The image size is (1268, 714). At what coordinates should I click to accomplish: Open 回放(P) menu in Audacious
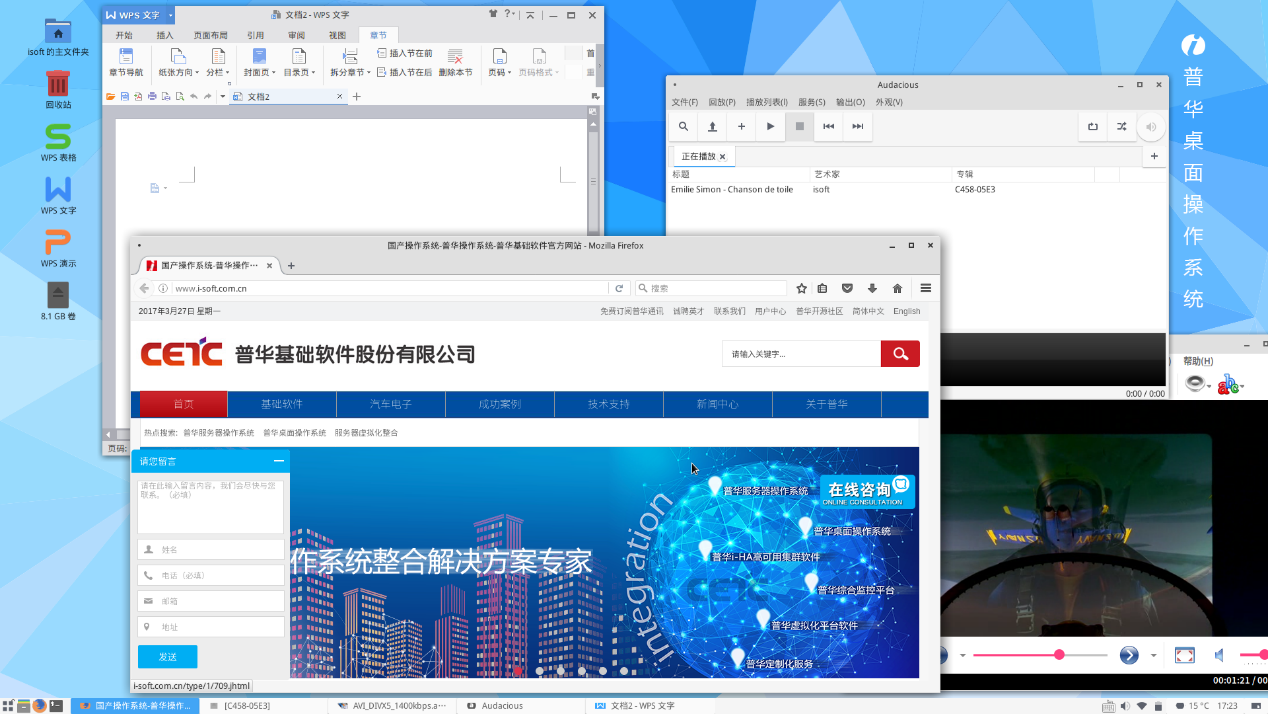coord(722,102)
